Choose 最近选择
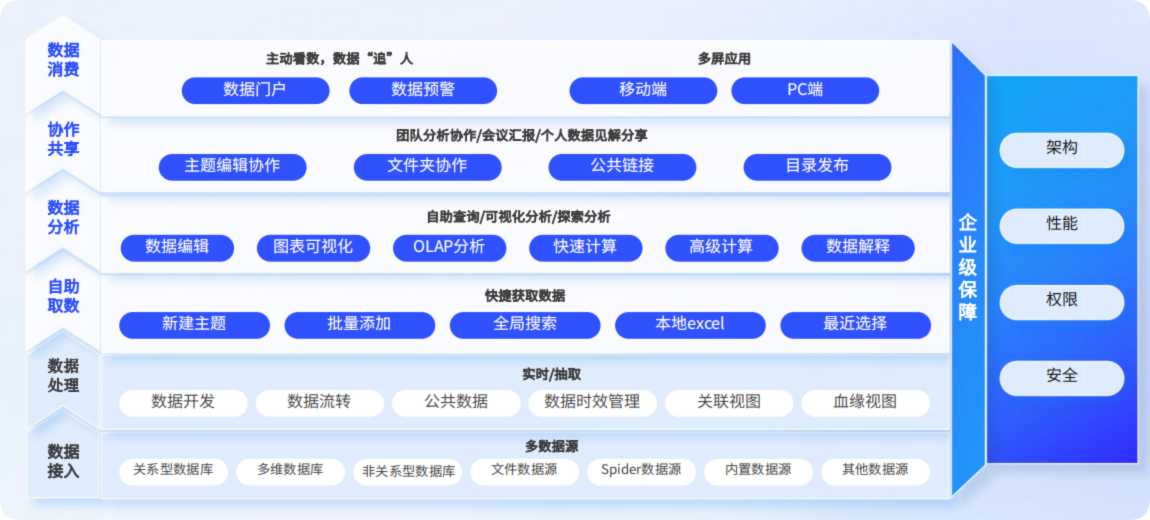This screenshot has height=520, width=1150. pos(855,325)
